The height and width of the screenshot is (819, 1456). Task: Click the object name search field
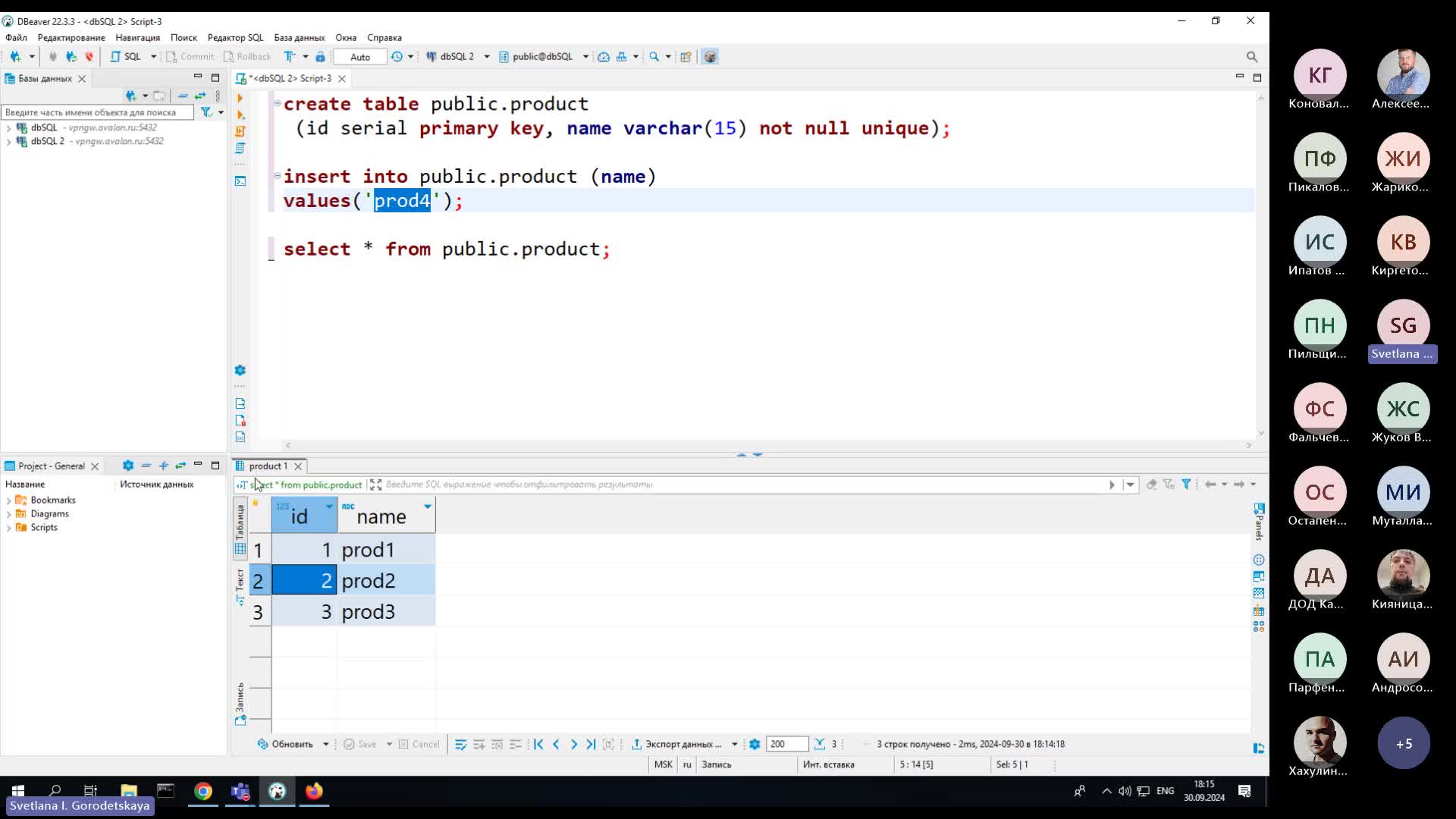click(x=97, y=112)
